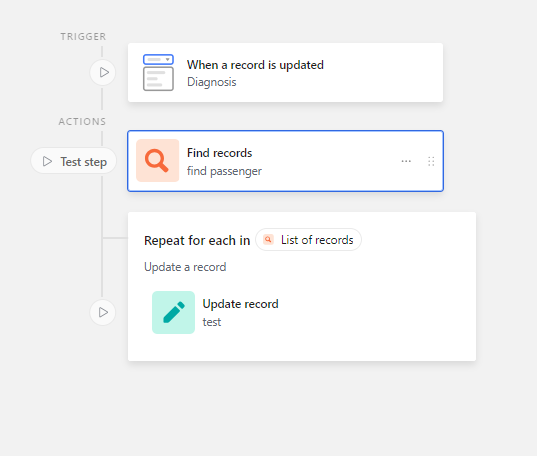The image size is (537, 456).
Task: Click the play button beside Update record
Action: pyautogui.click(x=103, y=312)
